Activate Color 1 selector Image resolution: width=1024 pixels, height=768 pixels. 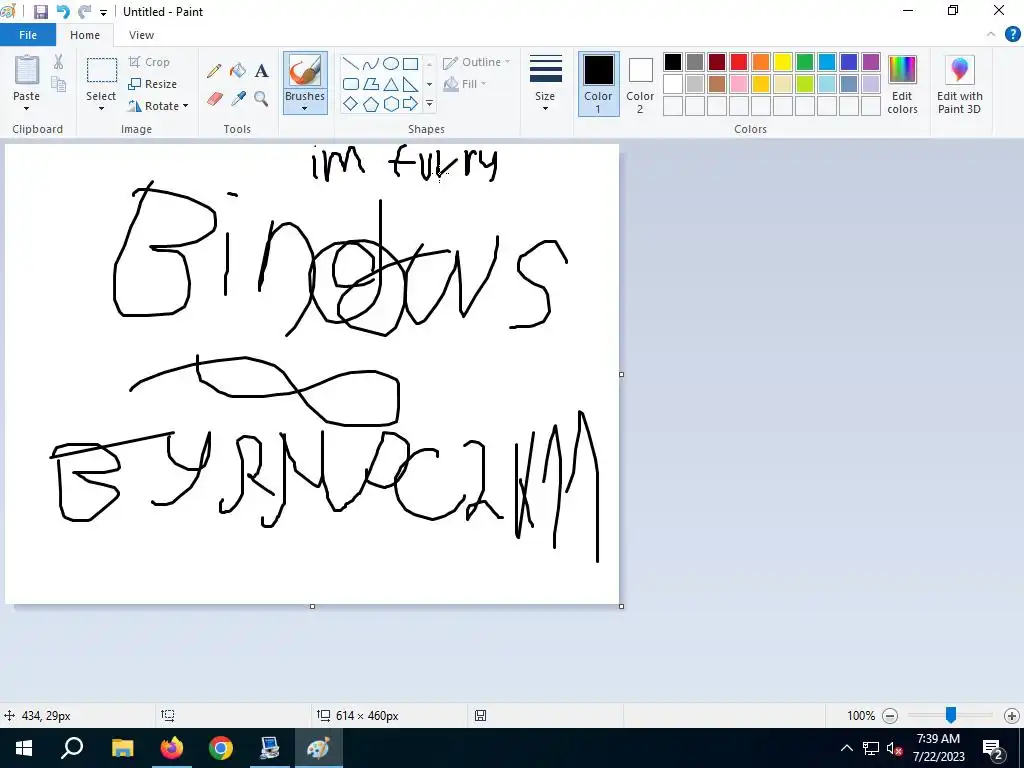click(x=598, y=84)
